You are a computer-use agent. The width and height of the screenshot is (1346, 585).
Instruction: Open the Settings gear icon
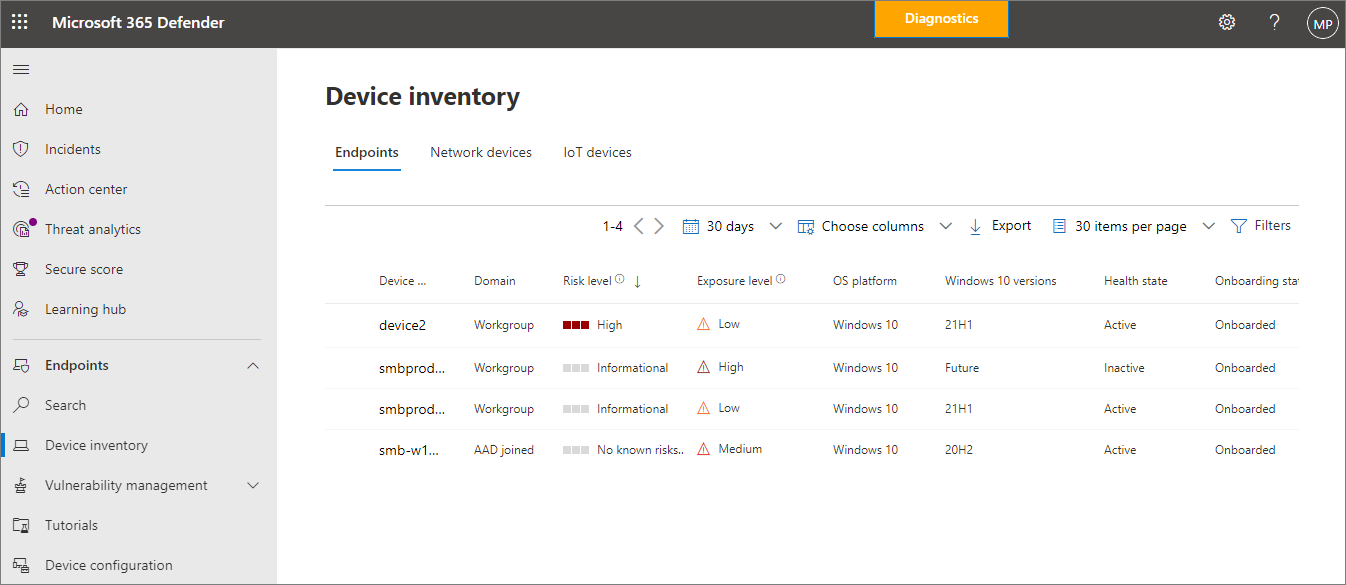tap(1227, 22)
